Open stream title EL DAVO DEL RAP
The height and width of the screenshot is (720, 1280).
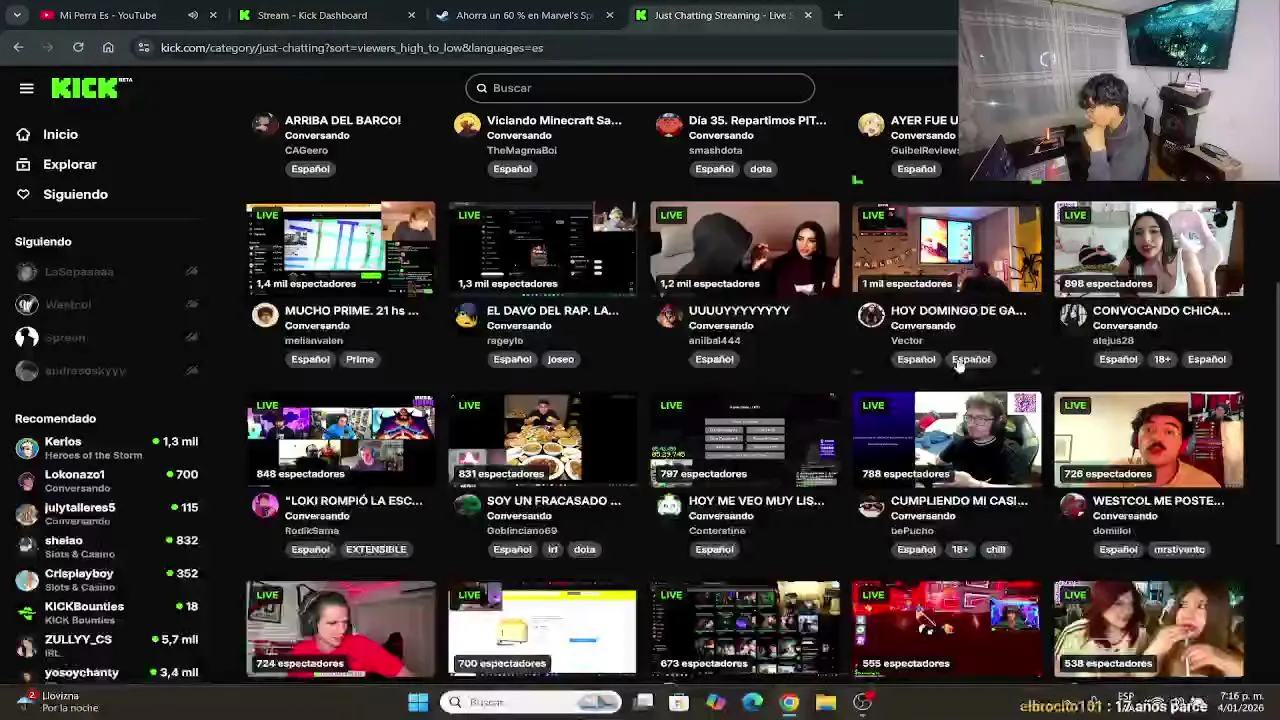(553, 310)
